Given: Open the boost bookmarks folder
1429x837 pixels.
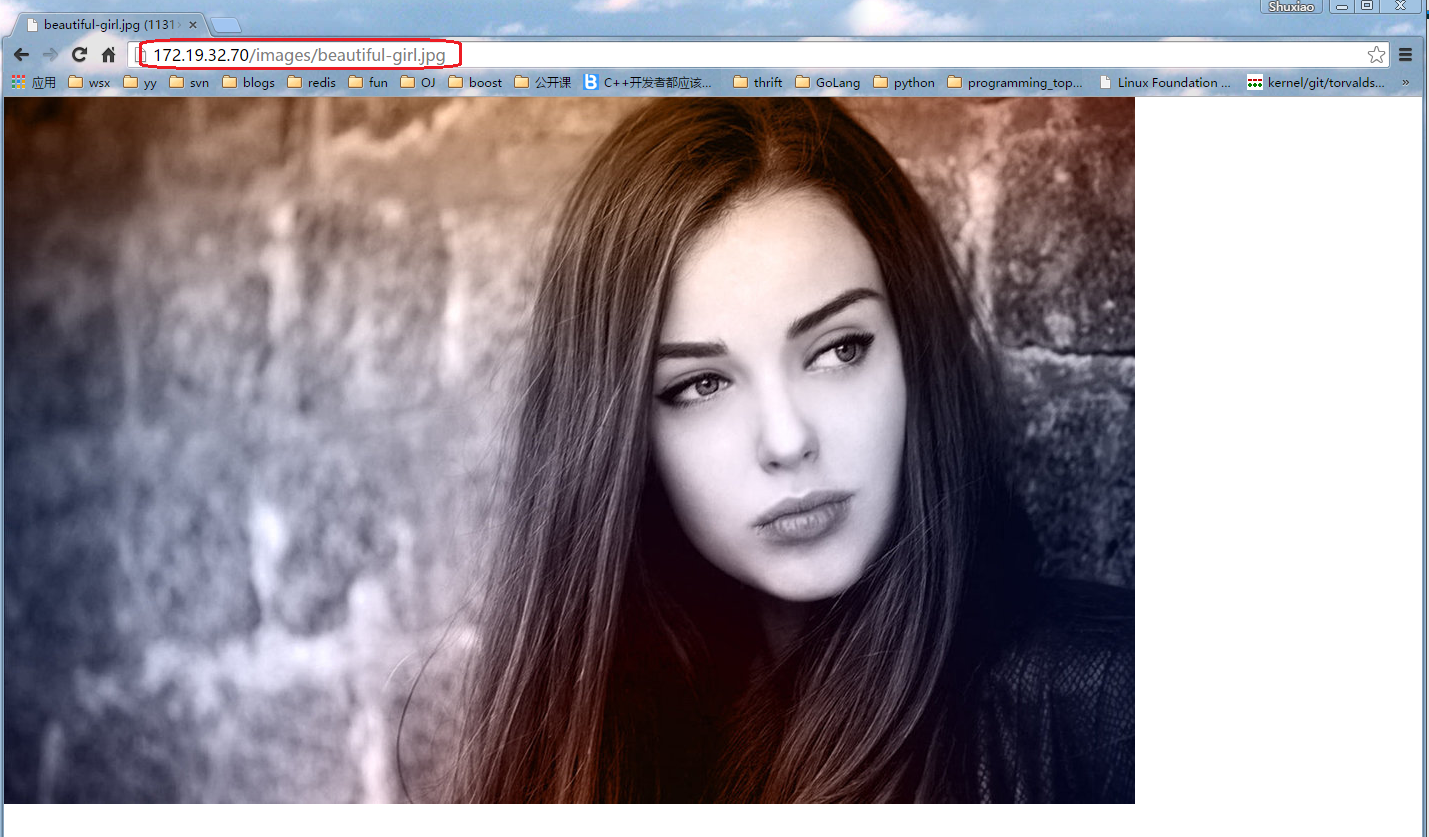Looking at the screenshot, I should (474, 82).
